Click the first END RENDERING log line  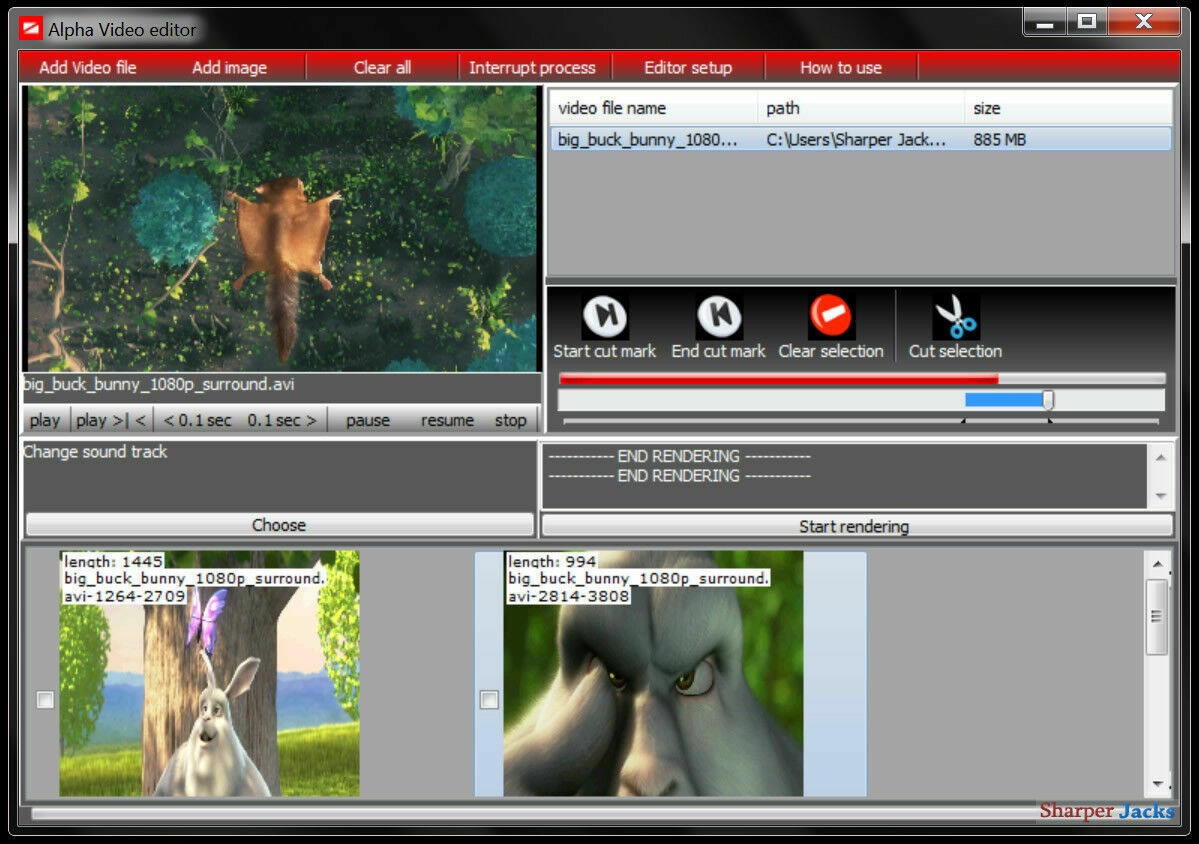point(679,456)
